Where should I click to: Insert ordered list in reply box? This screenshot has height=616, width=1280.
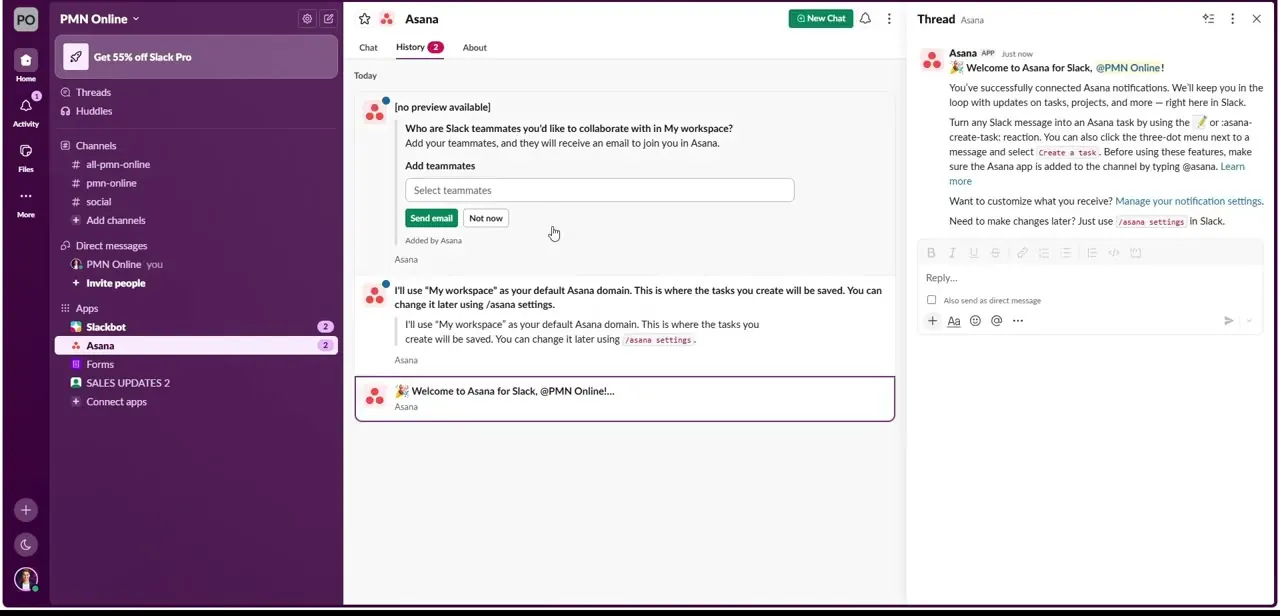[1044, 253]
